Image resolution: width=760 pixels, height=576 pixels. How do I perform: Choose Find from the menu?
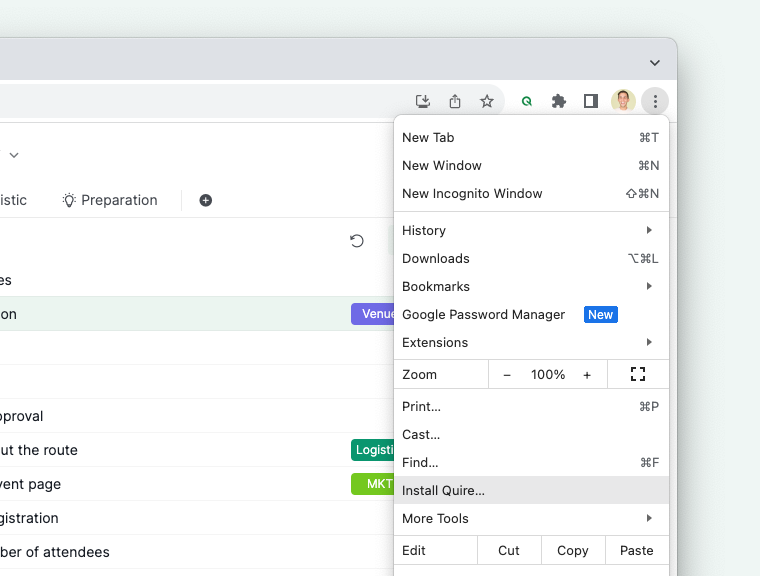click(x=531, y=463)
